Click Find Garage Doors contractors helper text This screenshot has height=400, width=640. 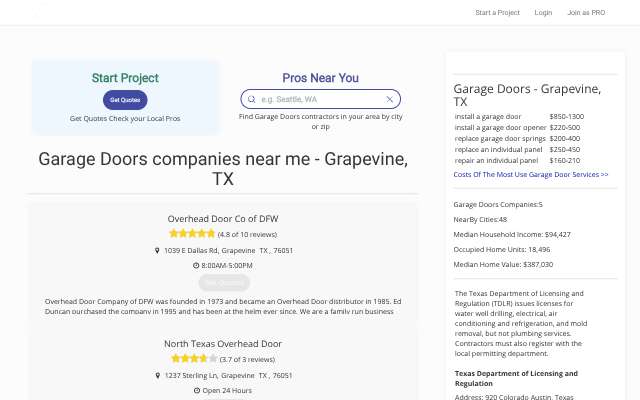tap(320, 121)
